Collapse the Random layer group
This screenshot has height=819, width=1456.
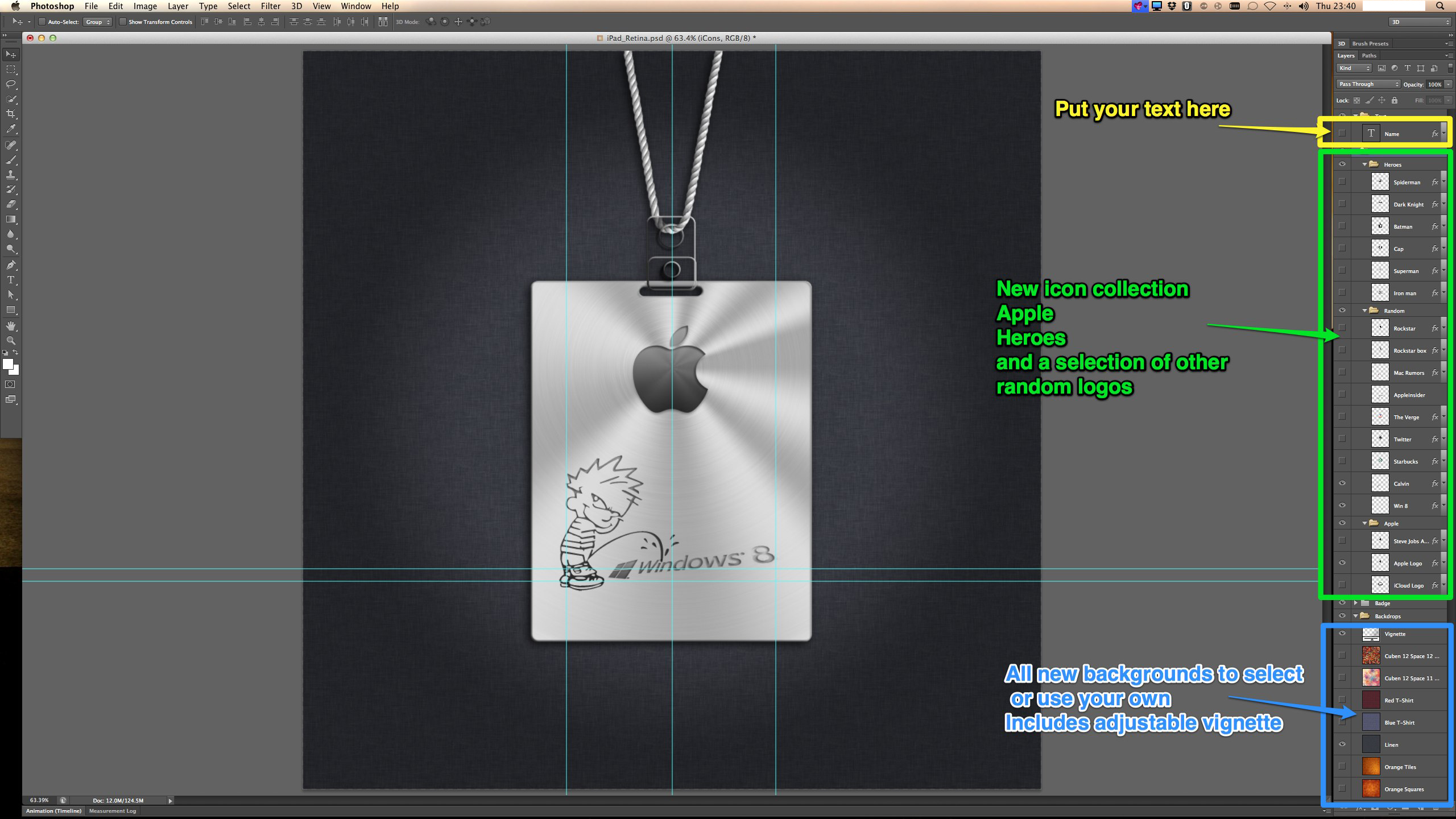(x=1364, y=311)
